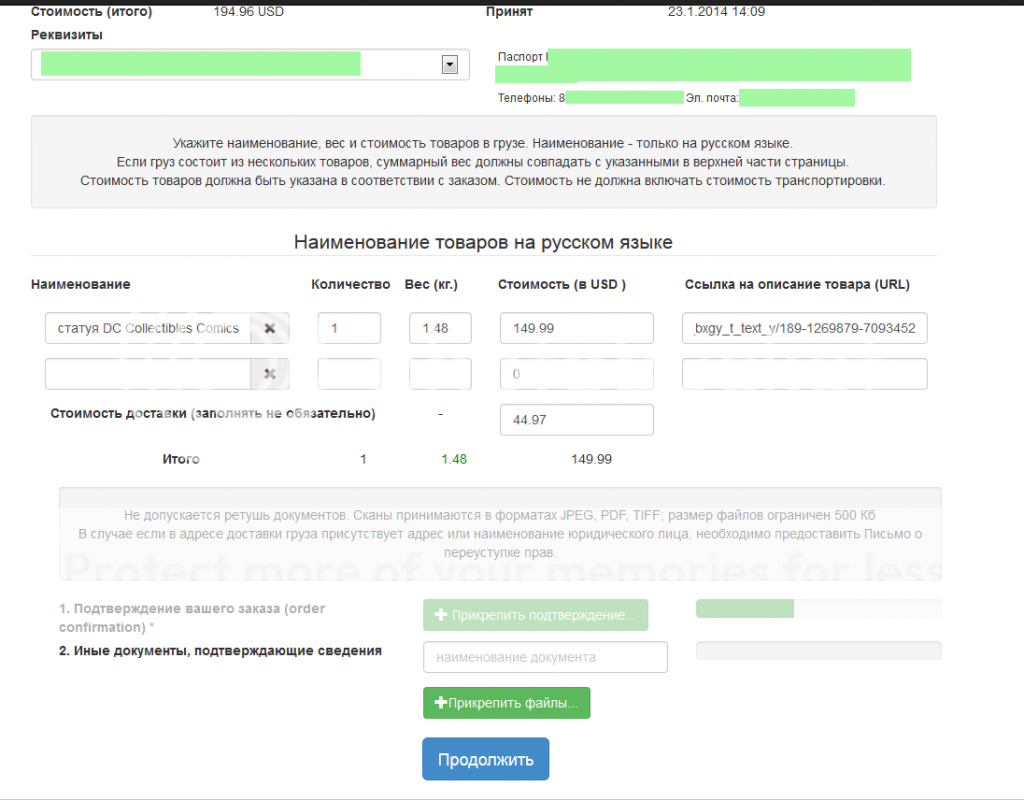
Task: Click the URL field of the first item
Action: click(x=804, y=328)
